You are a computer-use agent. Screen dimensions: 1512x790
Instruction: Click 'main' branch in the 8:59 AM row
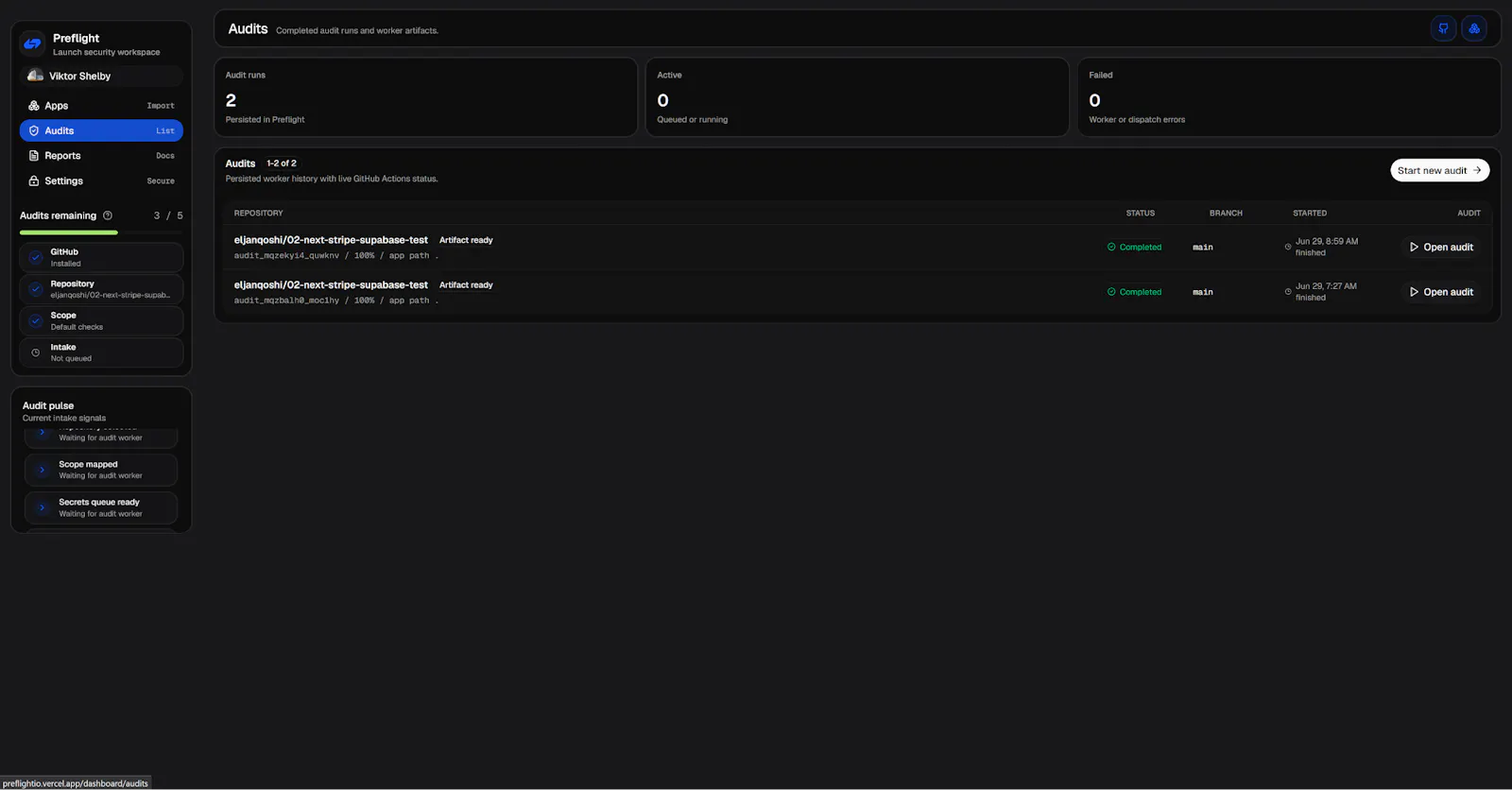1203,248
